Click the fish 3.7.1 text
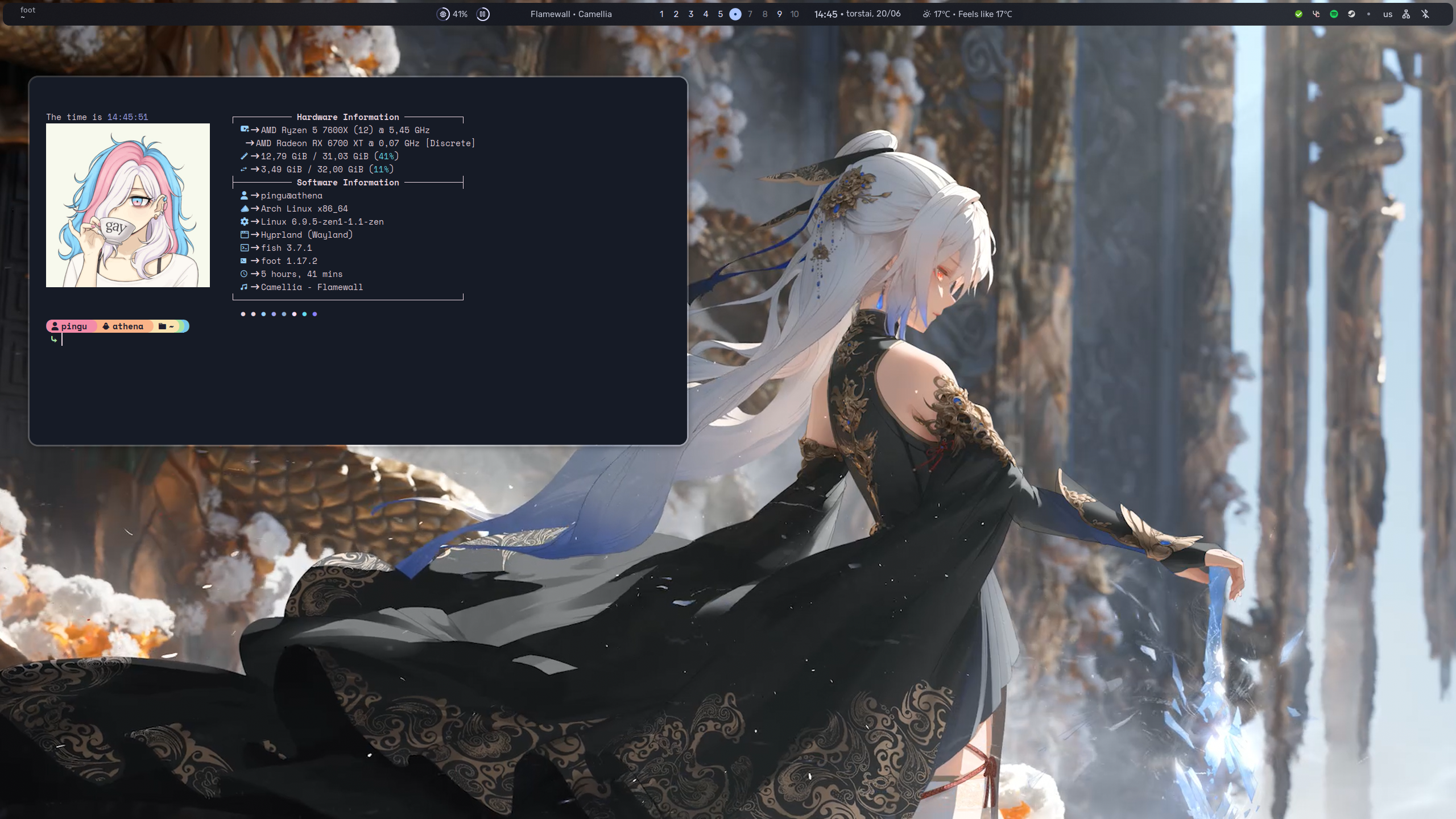 pos(287,248)
